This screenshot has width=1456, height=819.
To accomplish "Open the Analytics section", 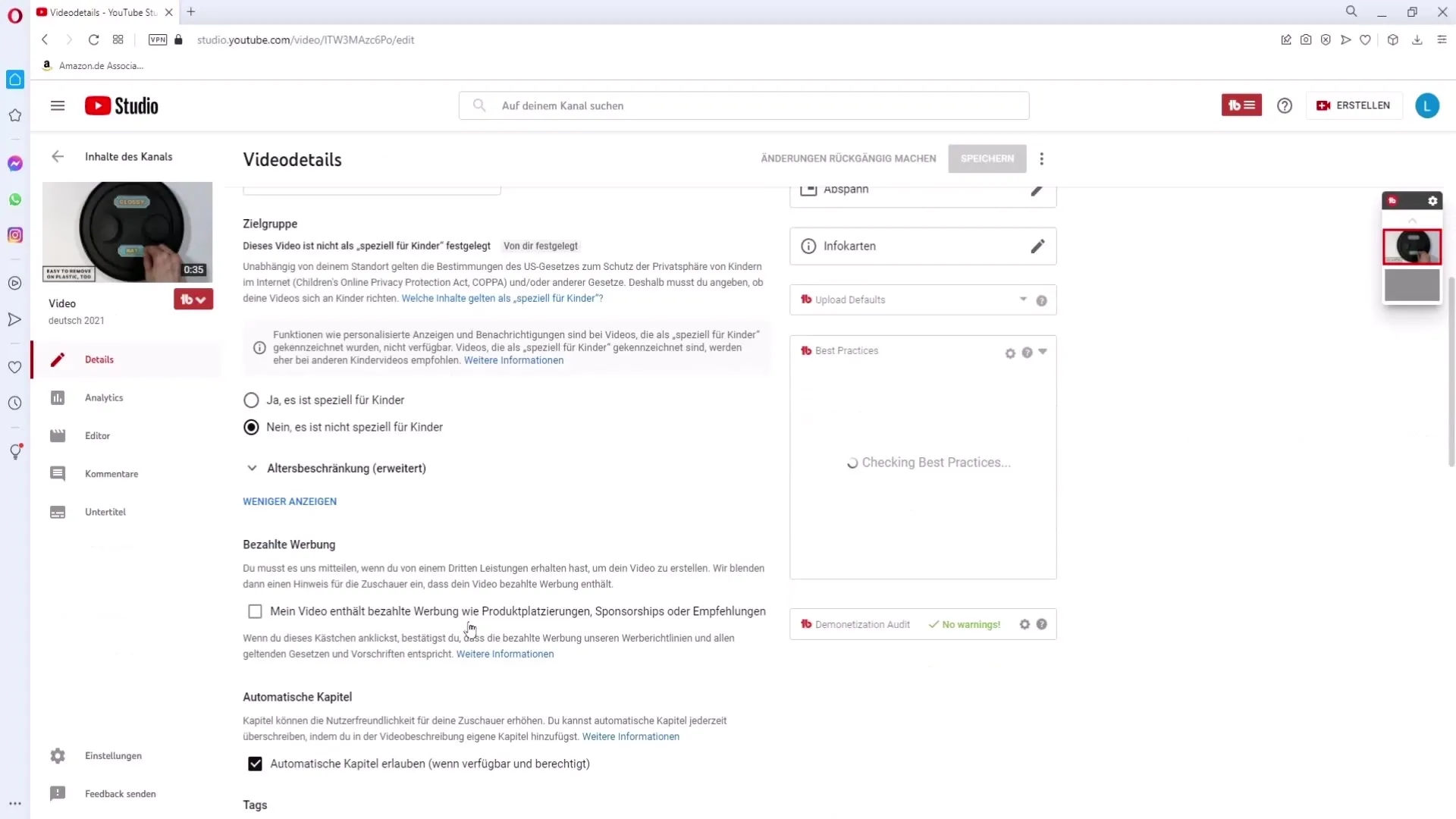I will click(104, 397).
